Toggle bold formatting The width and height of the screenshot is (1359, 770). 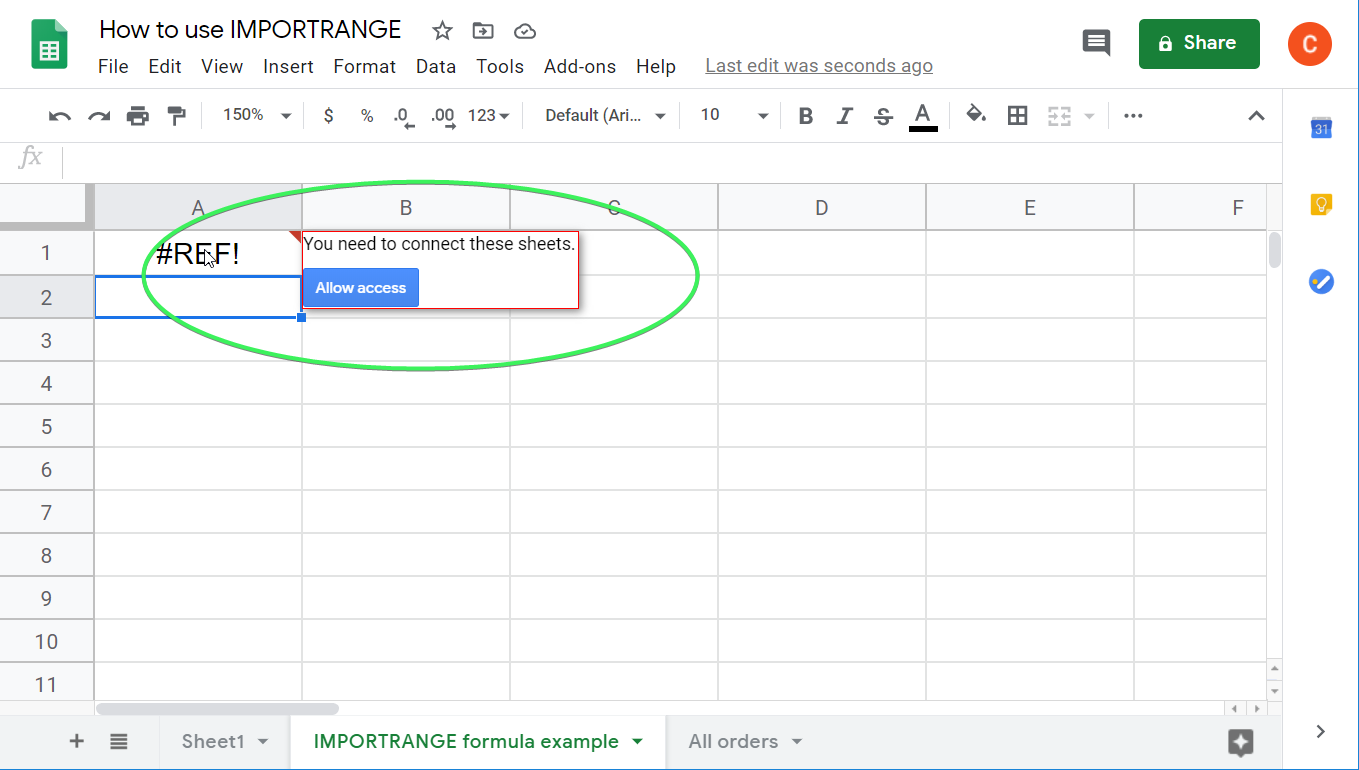coord(805,116)
